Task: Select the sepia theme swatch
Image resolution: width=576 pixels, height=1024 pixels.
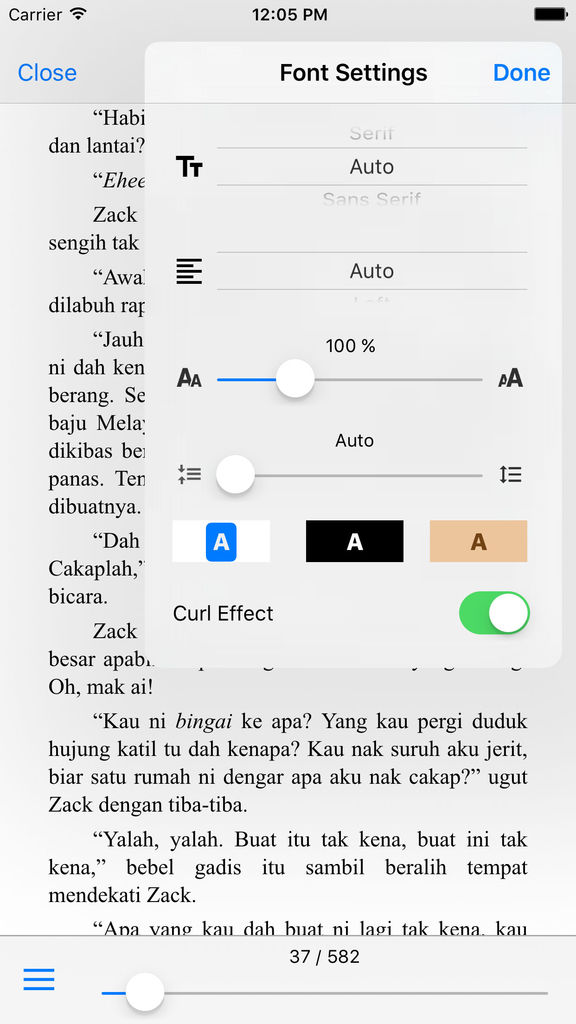Action: click(478, 541)
